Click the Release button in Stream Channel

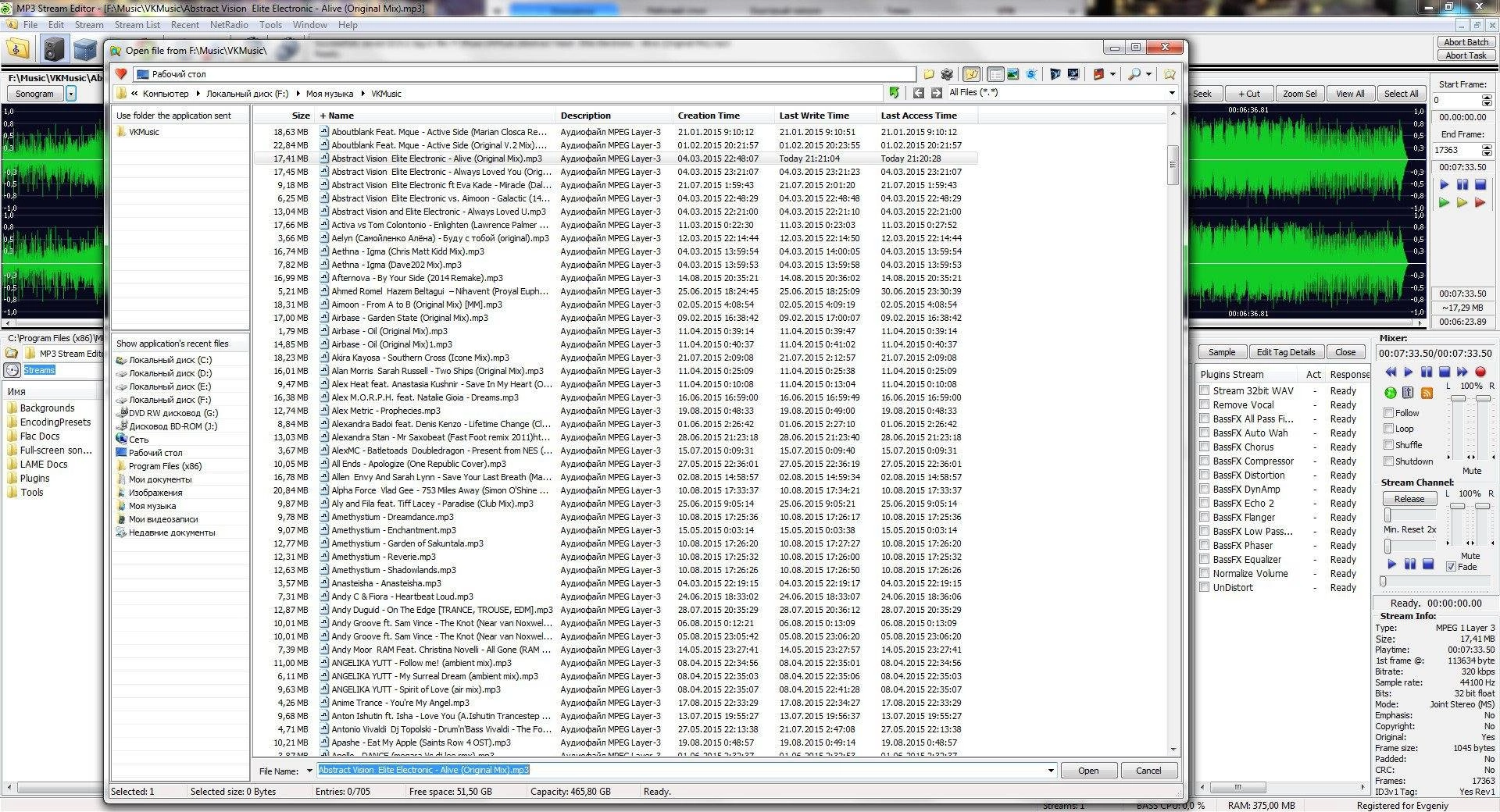[x=1409, y=499]
